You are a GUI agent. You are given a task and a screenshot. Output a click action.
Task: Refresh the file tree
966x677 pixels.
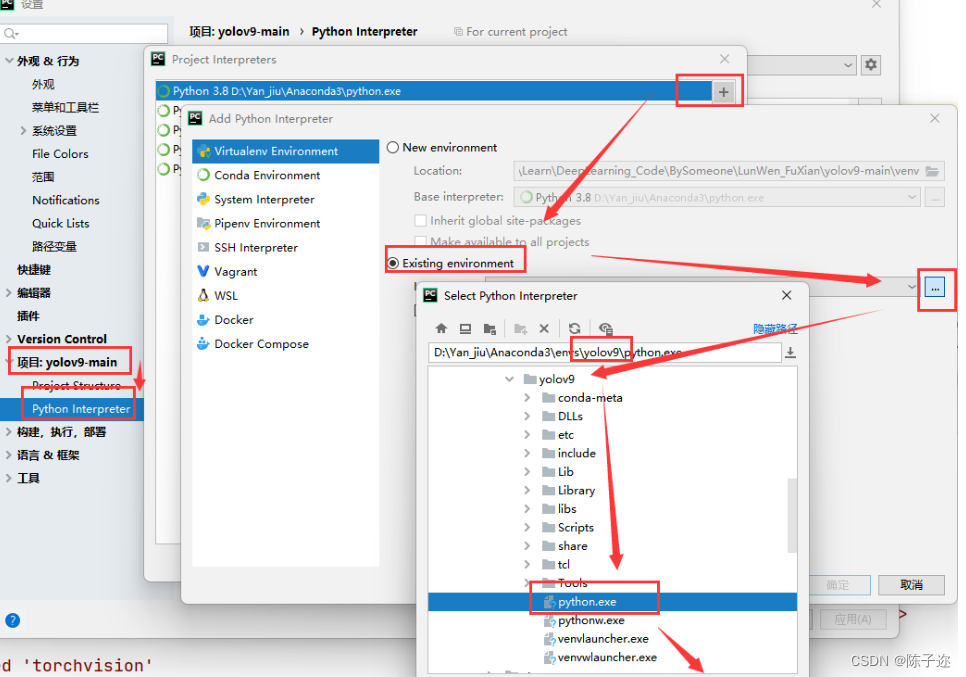pyautogui.click(x=575, y=328)
